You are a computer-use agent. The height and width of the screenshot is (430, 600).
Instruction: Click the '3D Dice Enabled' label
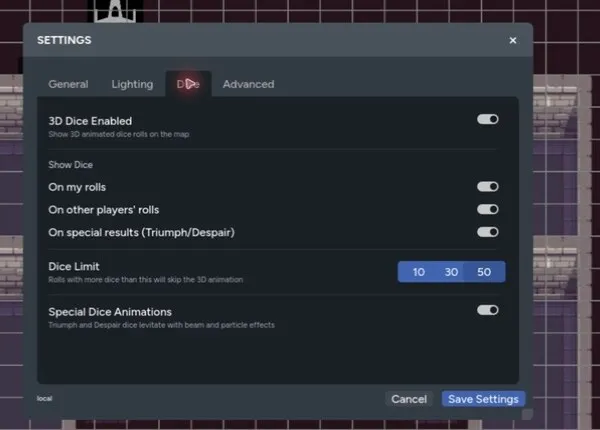click(x=90, y=121)
